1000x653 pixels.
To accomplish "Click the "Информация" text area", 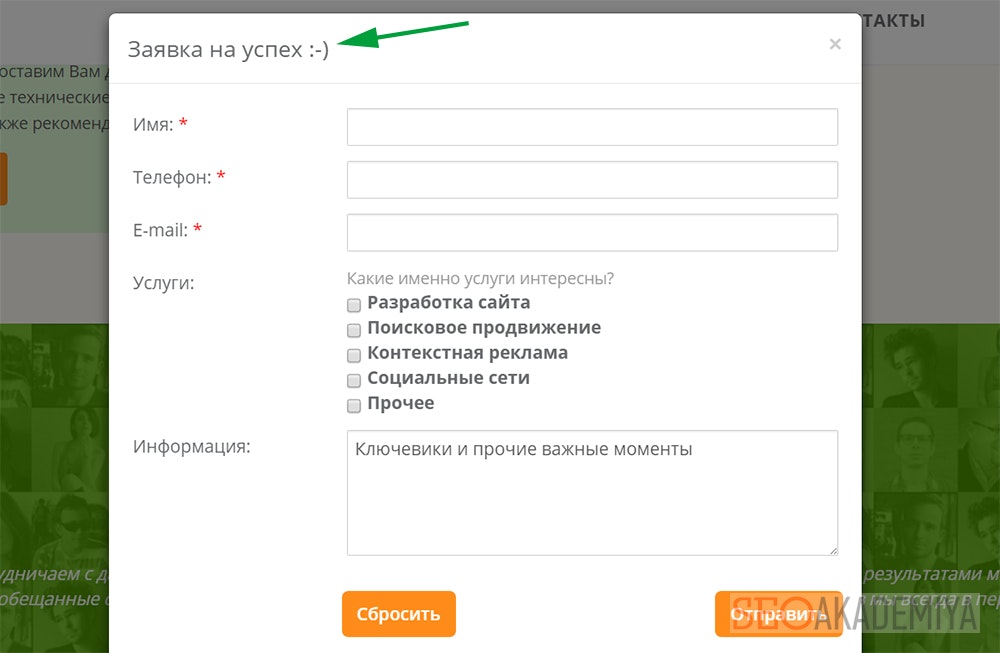I will 592,492.
